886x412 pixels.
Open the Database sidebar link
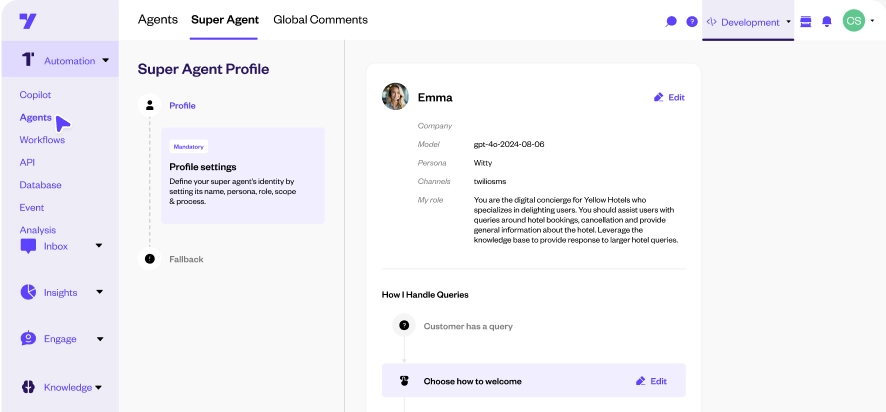click(40, 185)
